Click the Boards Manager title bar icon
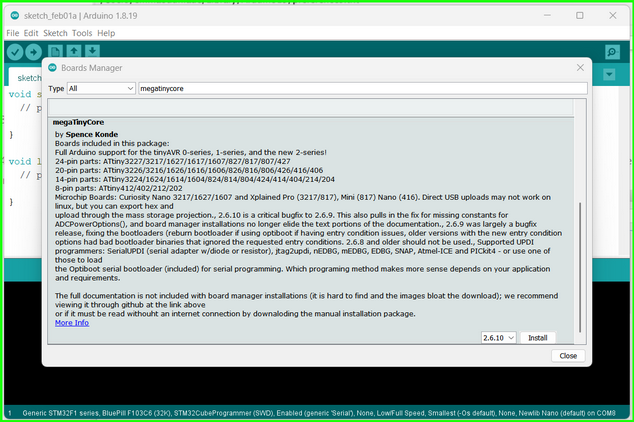This screenshot has height=422, width=634. tap(51, 67)
